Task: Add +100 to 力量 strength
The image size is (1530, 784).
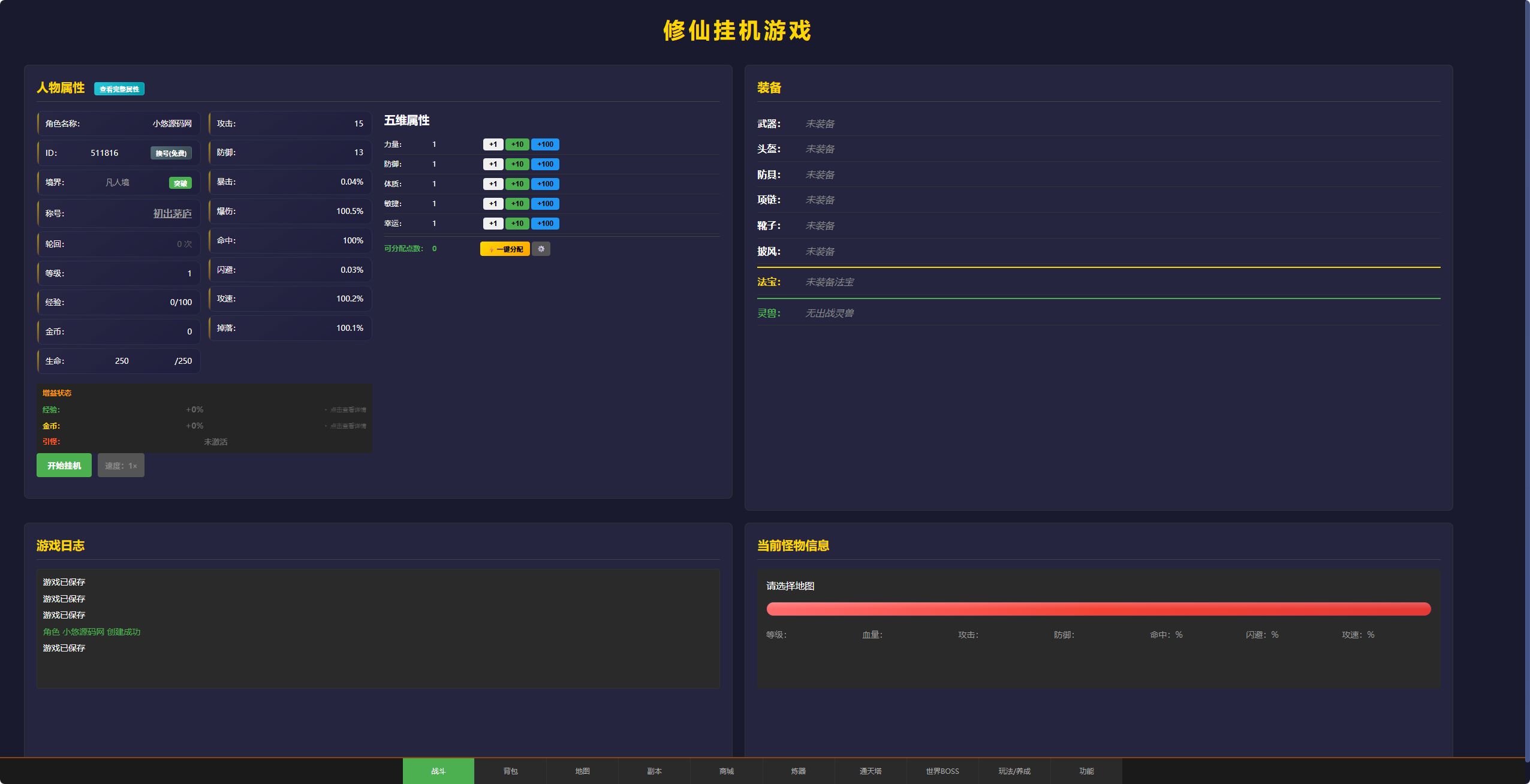Action: [545, 144]
